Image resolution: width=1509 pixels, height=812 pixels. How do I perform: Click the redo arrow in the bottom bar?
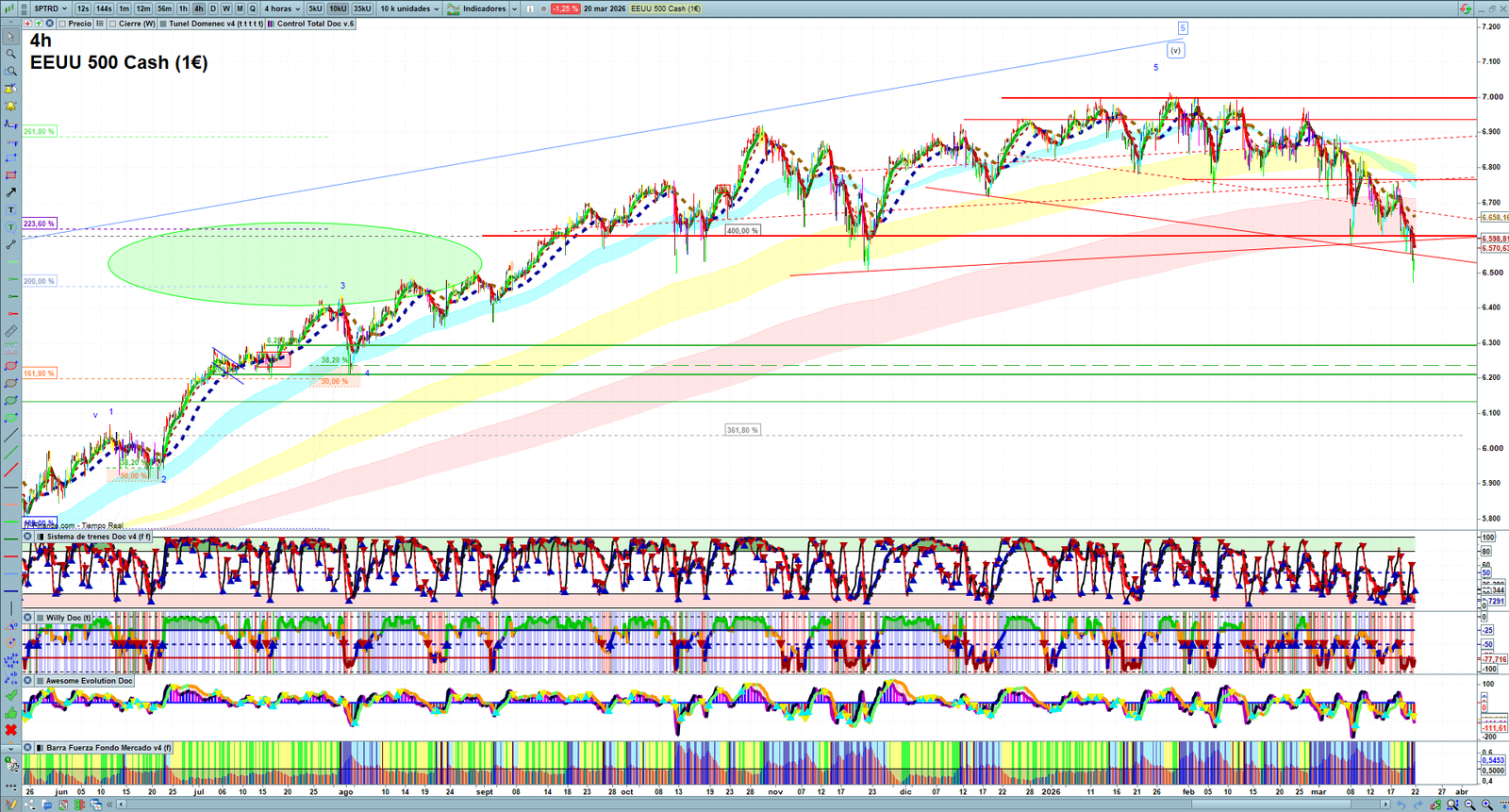[1418, 804]
